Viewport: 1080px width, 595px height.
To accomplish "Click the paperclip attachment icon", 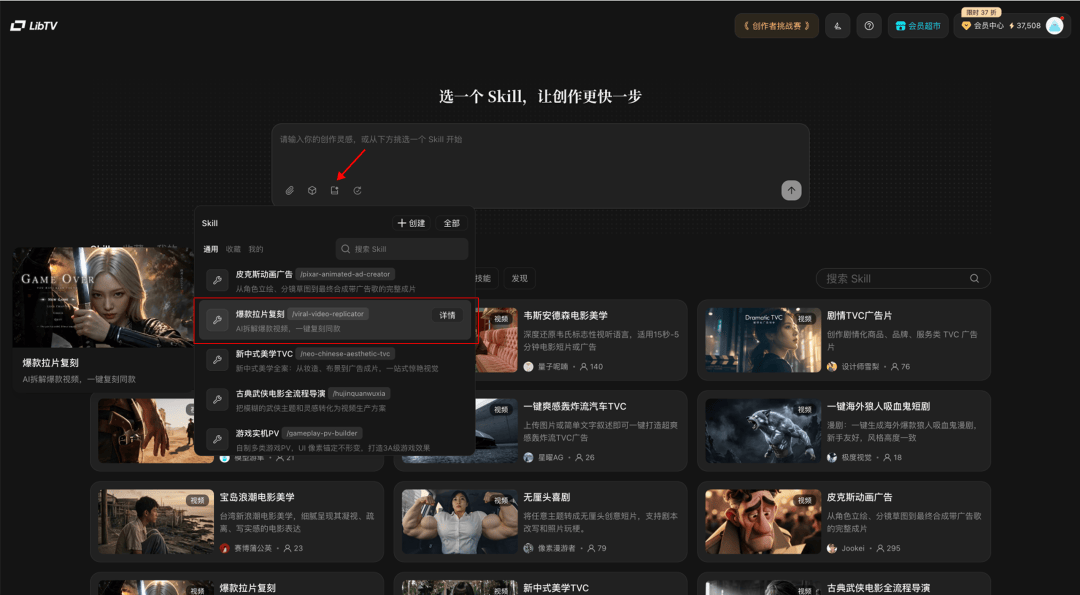I will (x=289, y=191).
